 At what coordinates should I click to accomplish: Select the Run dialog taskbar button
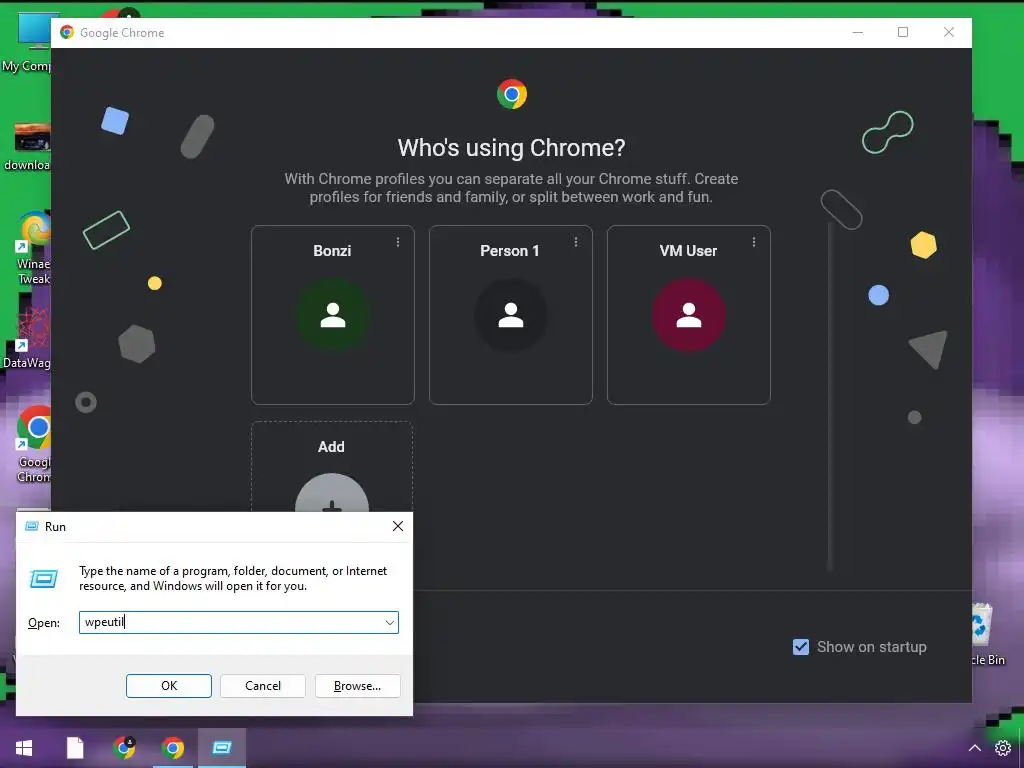pyautogui.click(x=222, y=748)
